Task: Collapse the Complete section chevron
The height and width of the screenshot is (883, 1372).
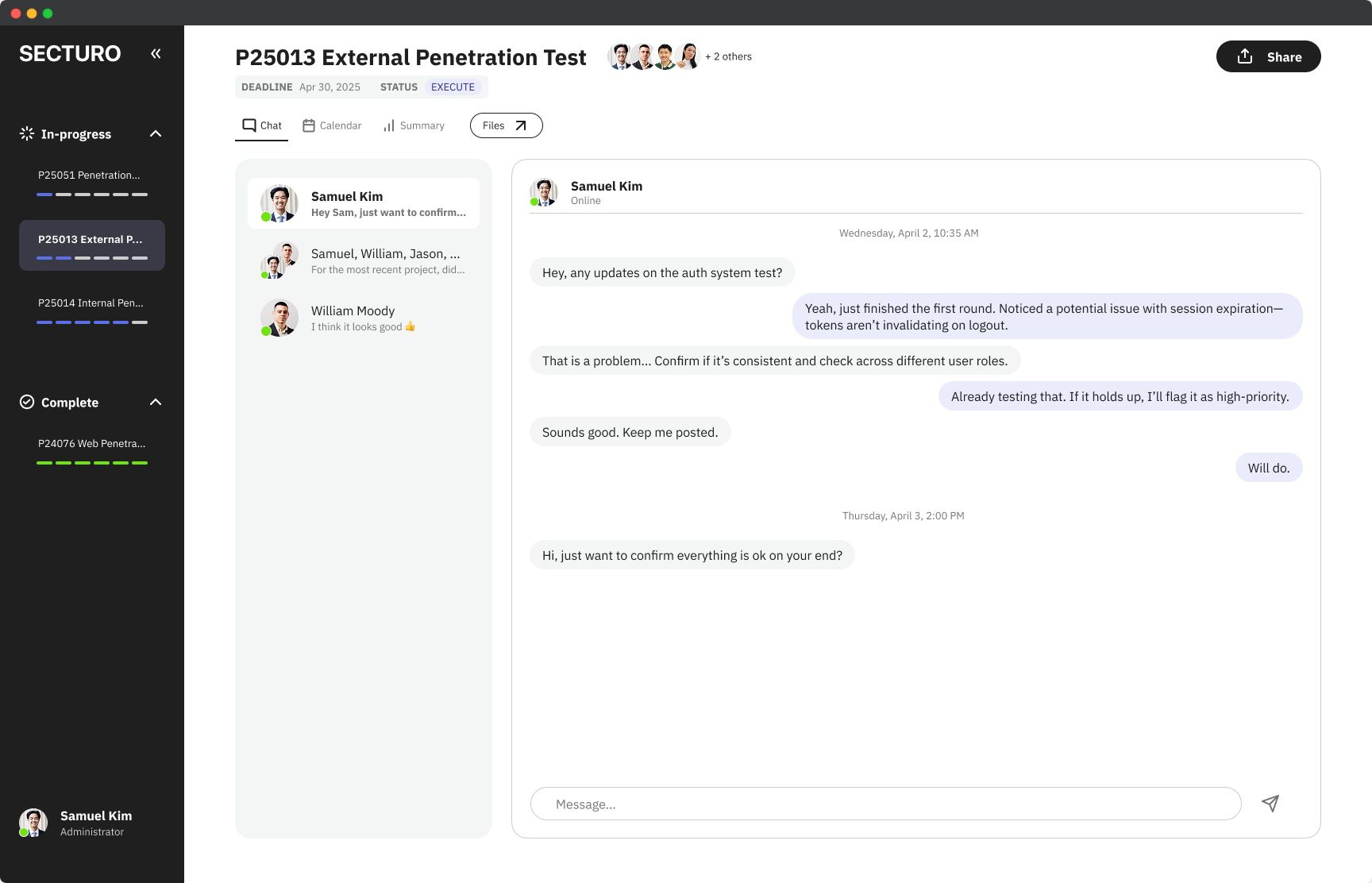Action: coord(156,402)
